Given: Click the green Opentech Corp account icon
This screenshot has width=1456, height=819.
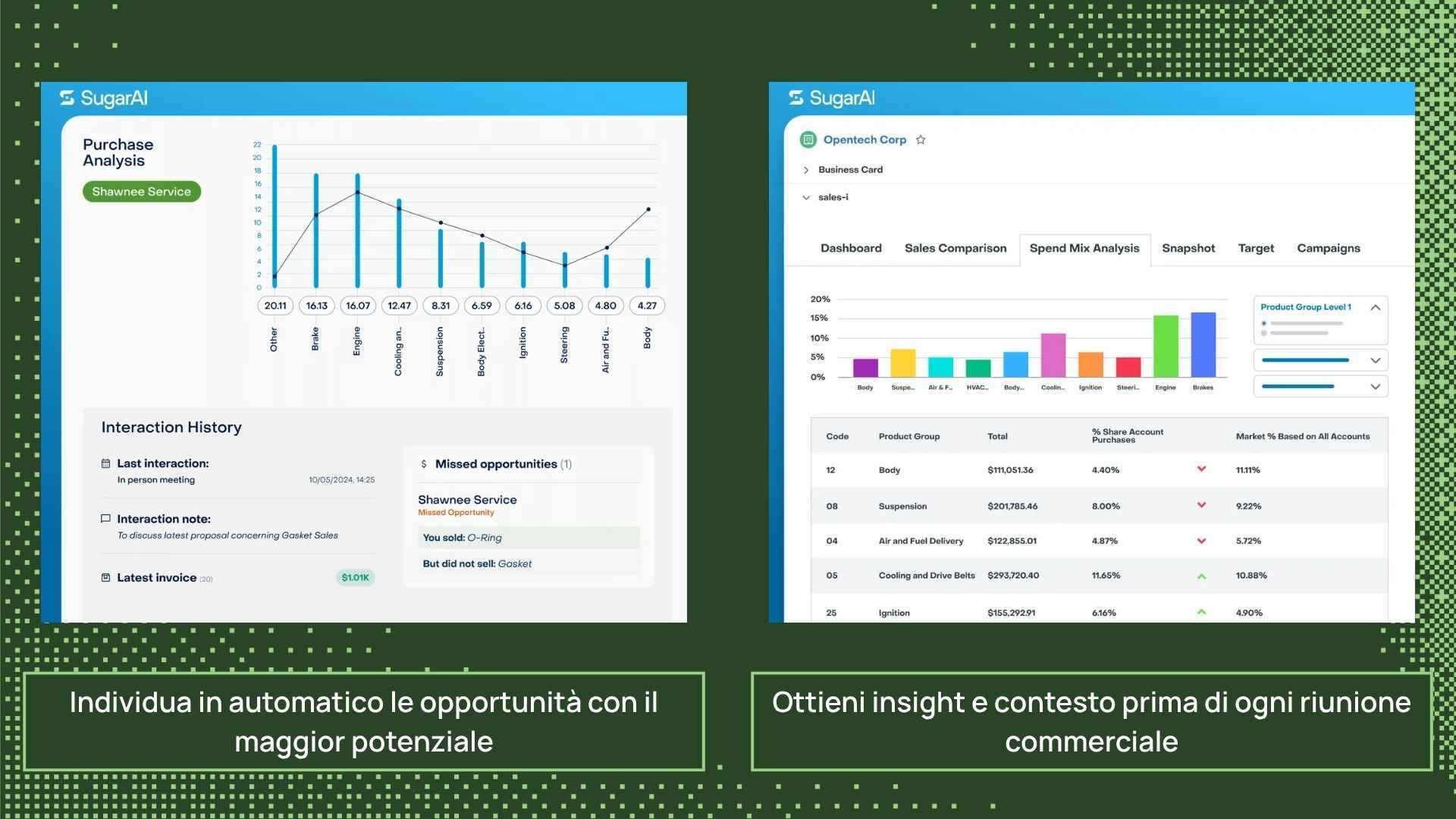Looking at the screenshot, I should pos(808,140).
